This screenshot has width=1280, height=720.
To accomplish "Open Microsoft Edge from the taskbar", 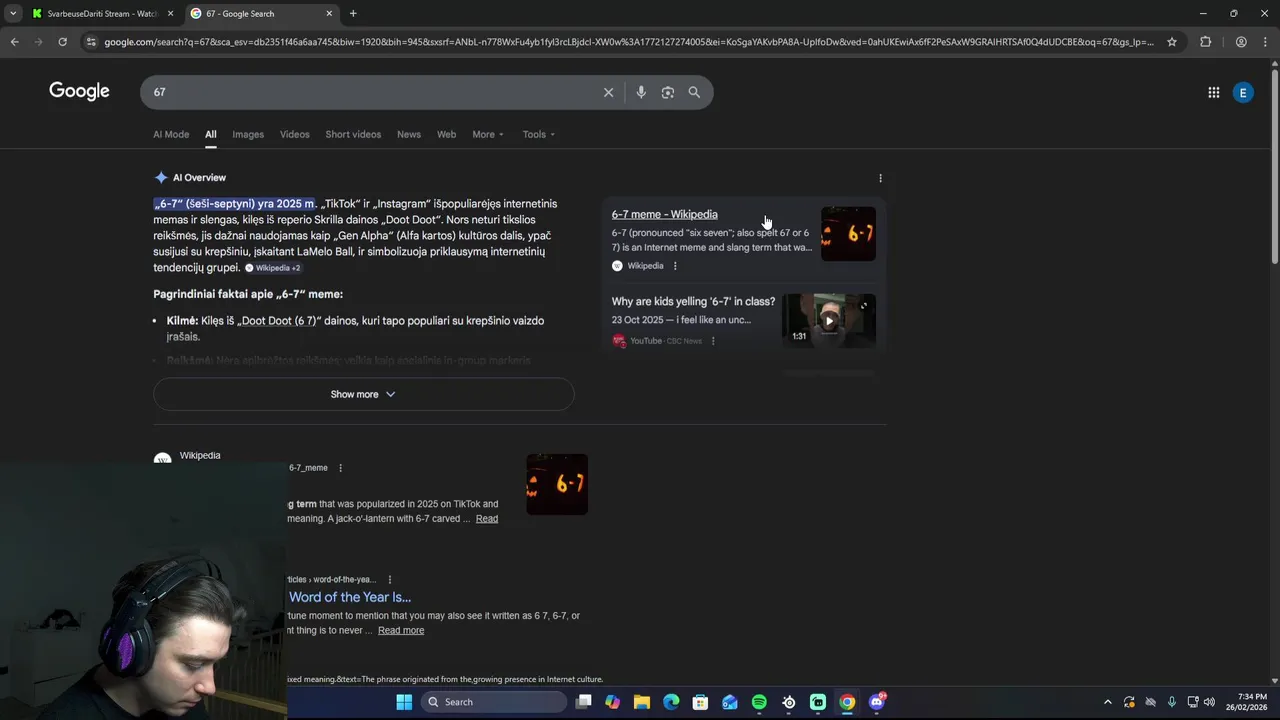I will point(671,702).
